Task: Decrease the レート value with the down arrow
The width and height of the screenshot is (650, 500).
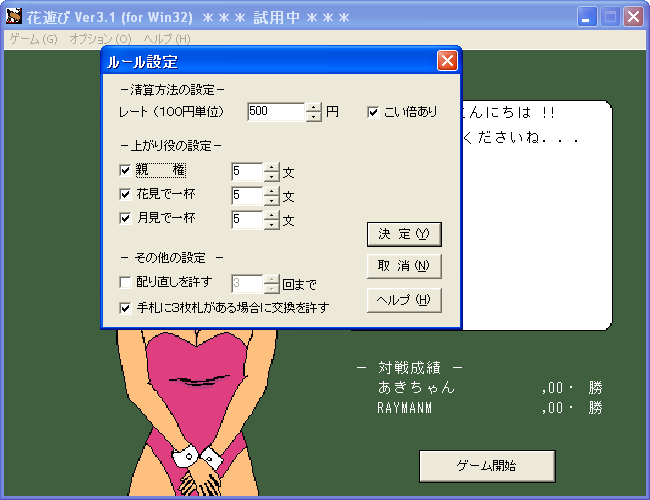Action: click(x=313, y=117)
